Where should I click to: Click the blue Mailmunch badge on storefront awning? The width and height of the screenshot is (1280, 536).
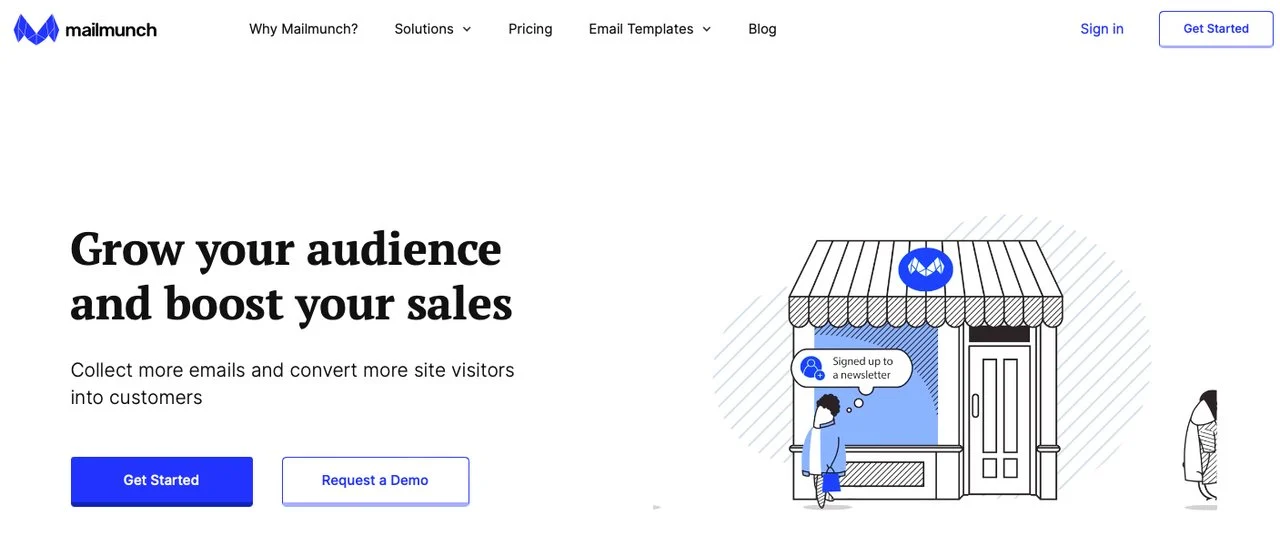pyautogui.click(x=925, y=268)
